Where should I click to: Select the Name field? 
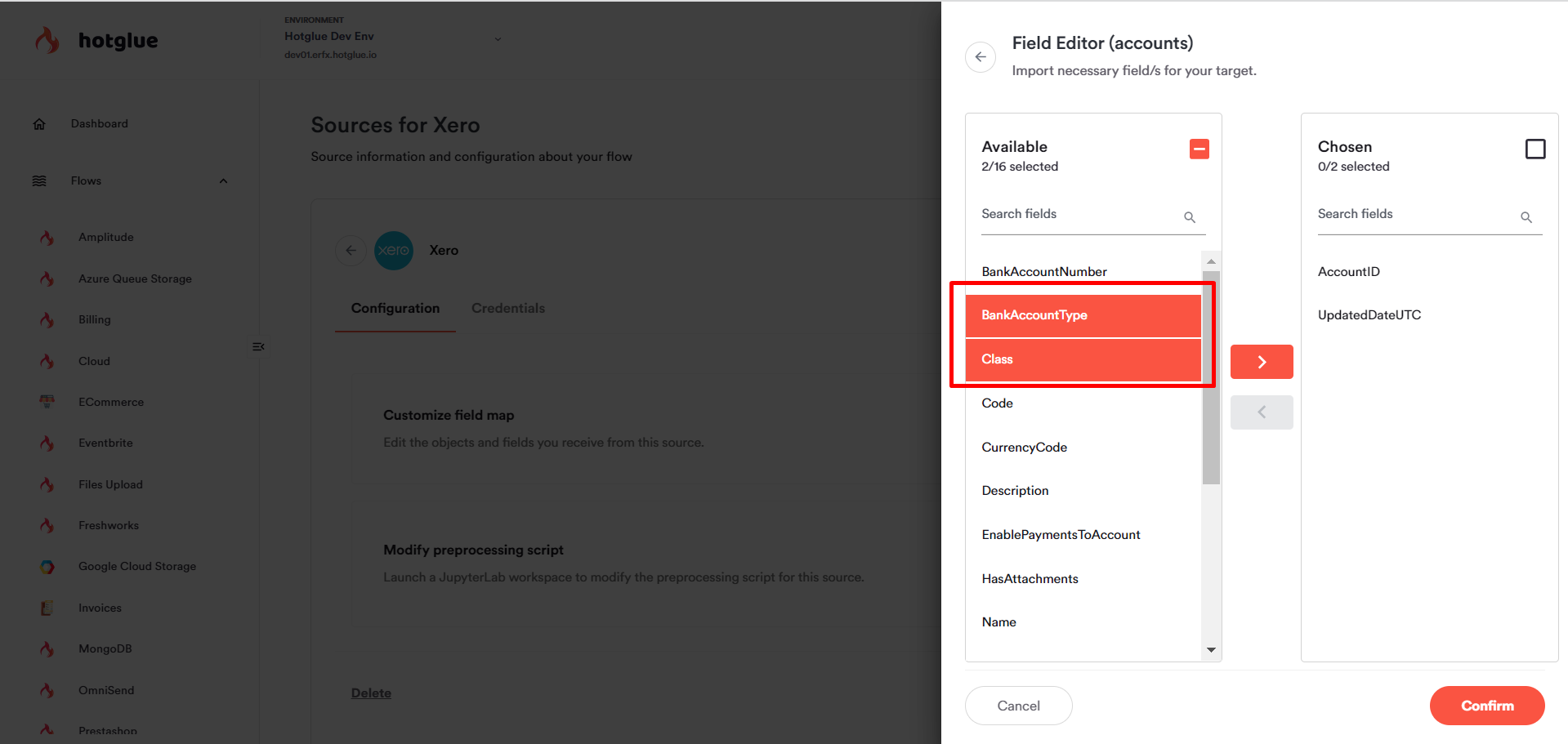pos(1083,622)
